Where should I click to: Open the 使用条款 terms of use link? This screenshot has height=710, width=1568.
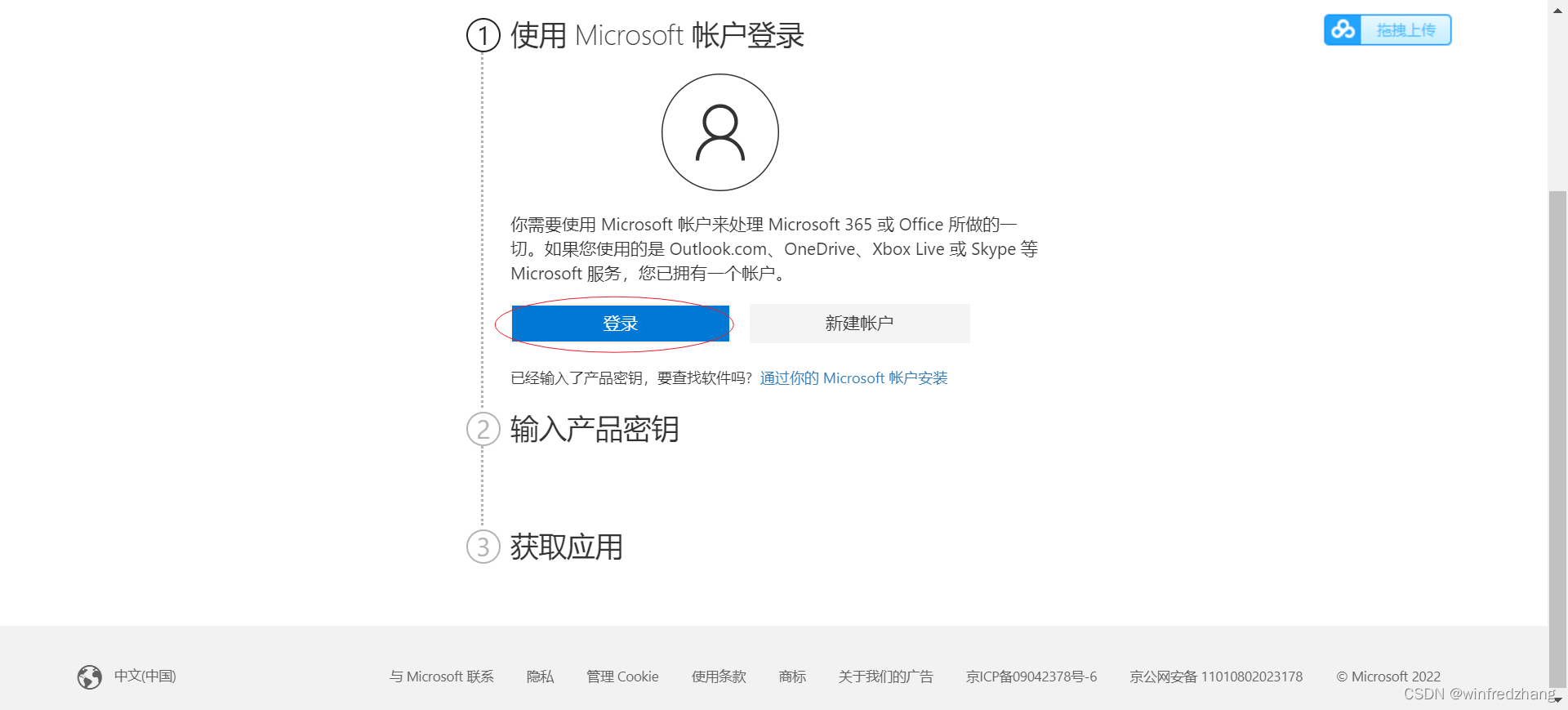[719, 677]
